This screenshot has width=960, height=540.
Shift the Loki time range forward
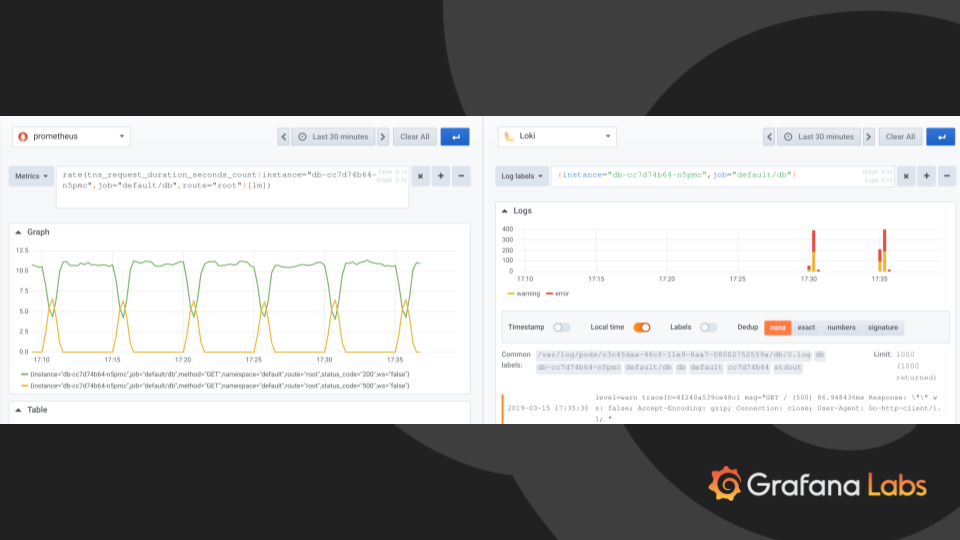coord(868,137)
